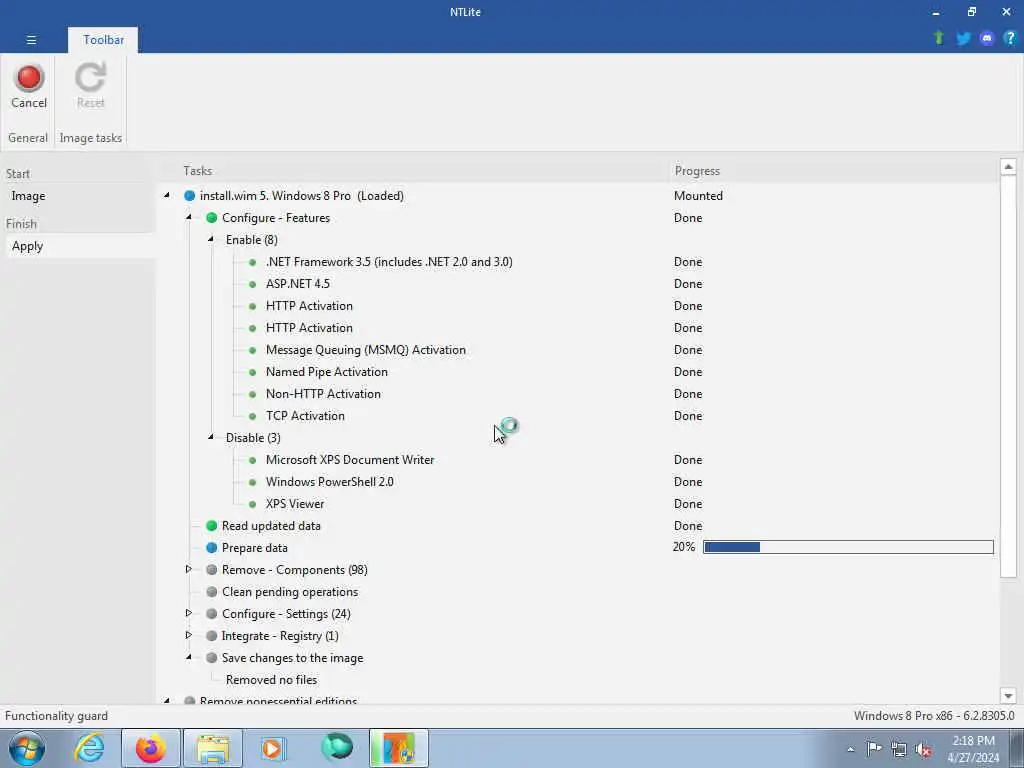The width and height of the screenshot is (1024, 768).
Task: Click the Prepare data progress bar
Action: [848, 547]
